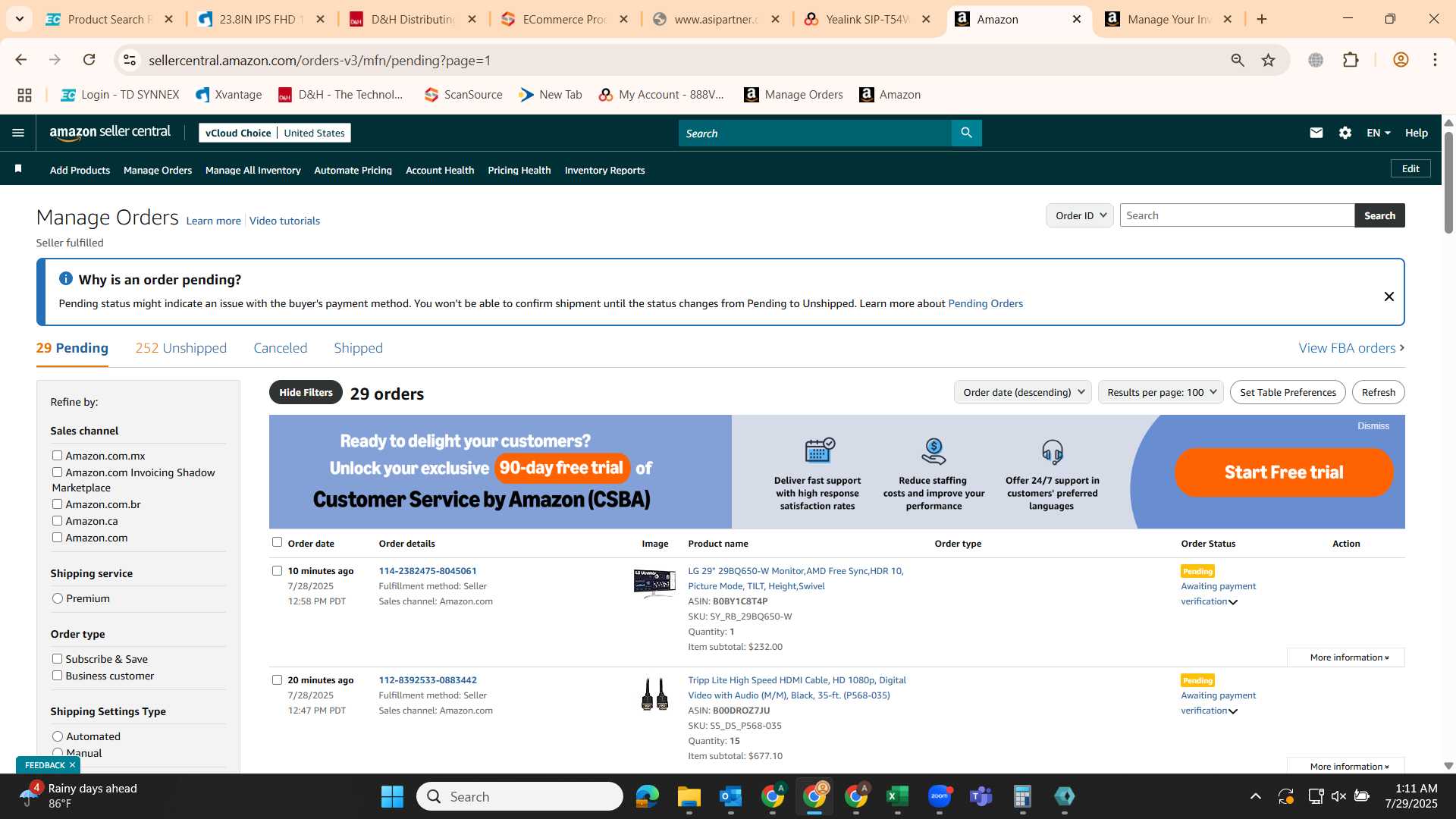Open the messages envelope icon

click(1316, 133)
